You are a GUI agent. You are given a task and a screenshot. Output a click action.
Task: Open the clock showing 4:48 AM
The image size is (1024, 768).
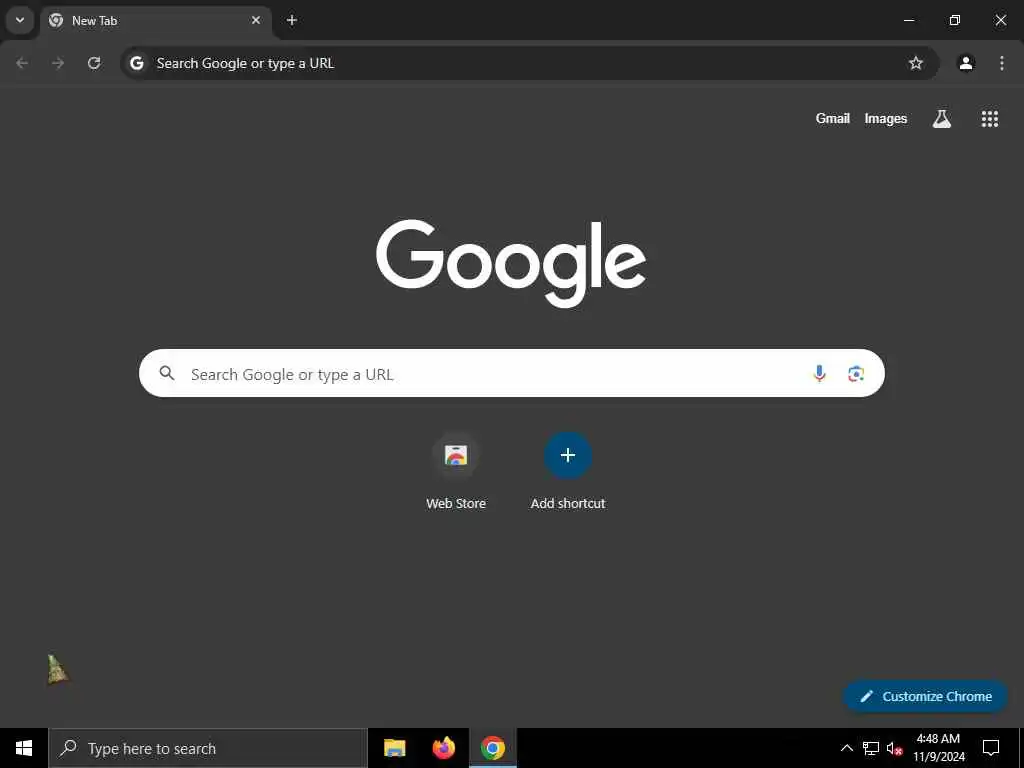click(x=938, y=748)
